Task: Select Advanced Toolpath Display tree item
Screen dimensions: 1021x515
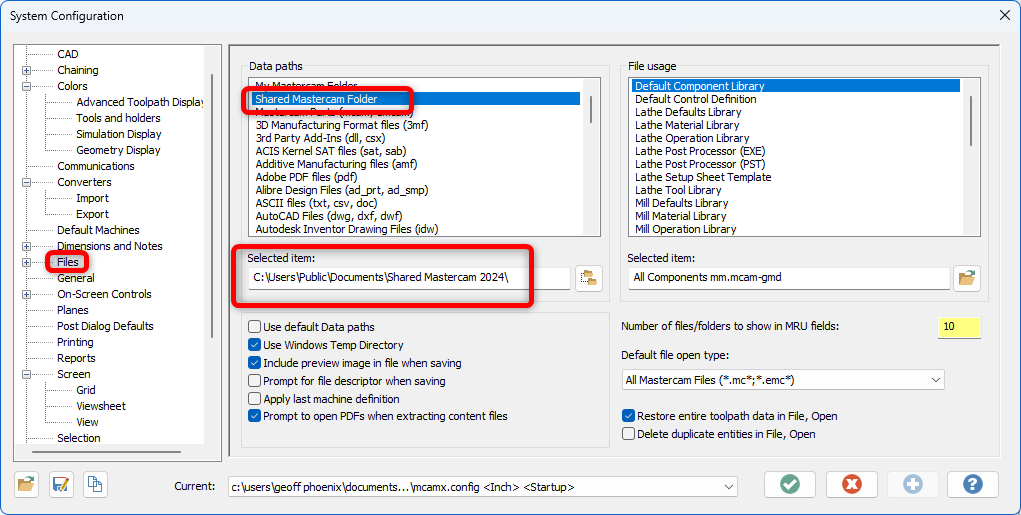Action: pos(140,102)
